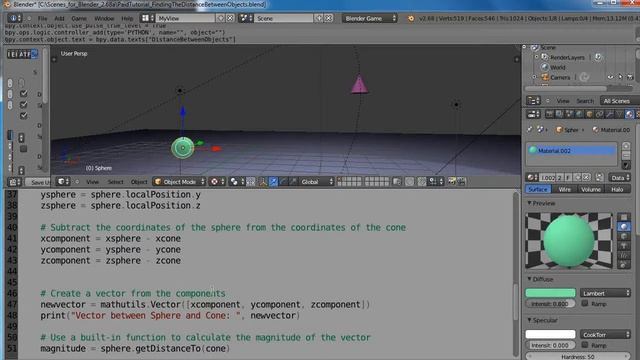Switch material type to Wire

pyautogui.click(x=564, y=189)
